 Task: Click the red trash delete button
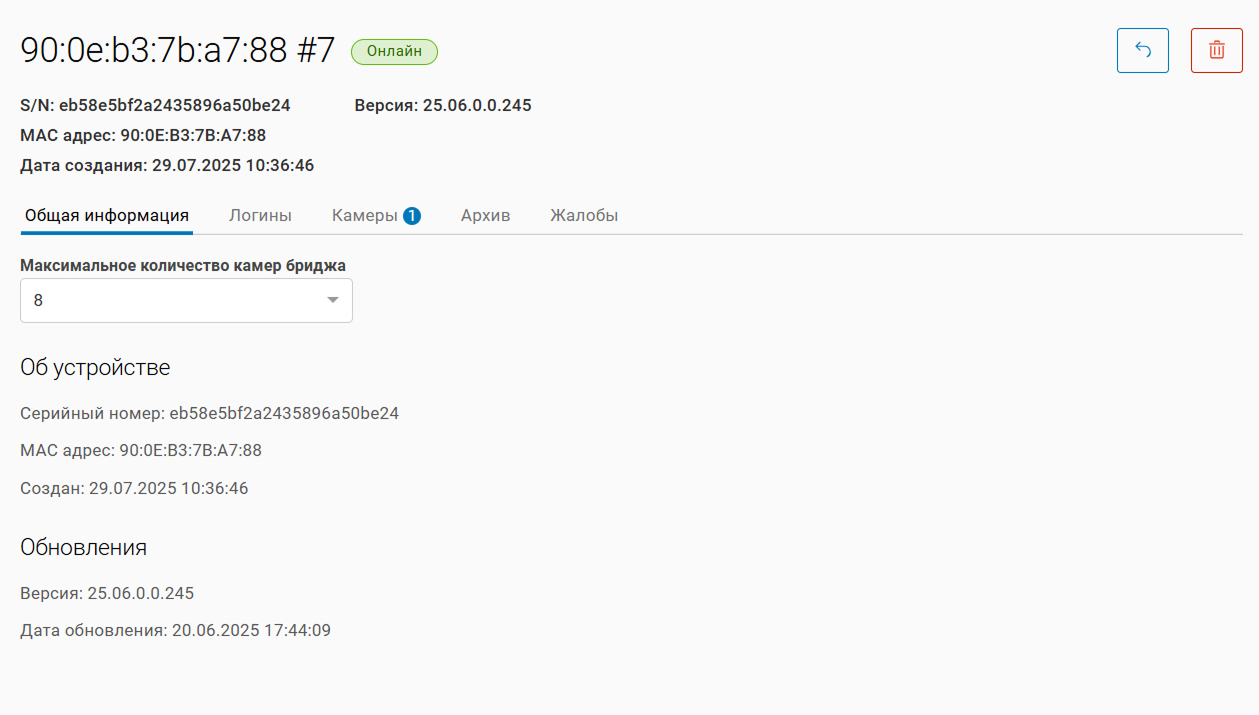coord(1216,51)
